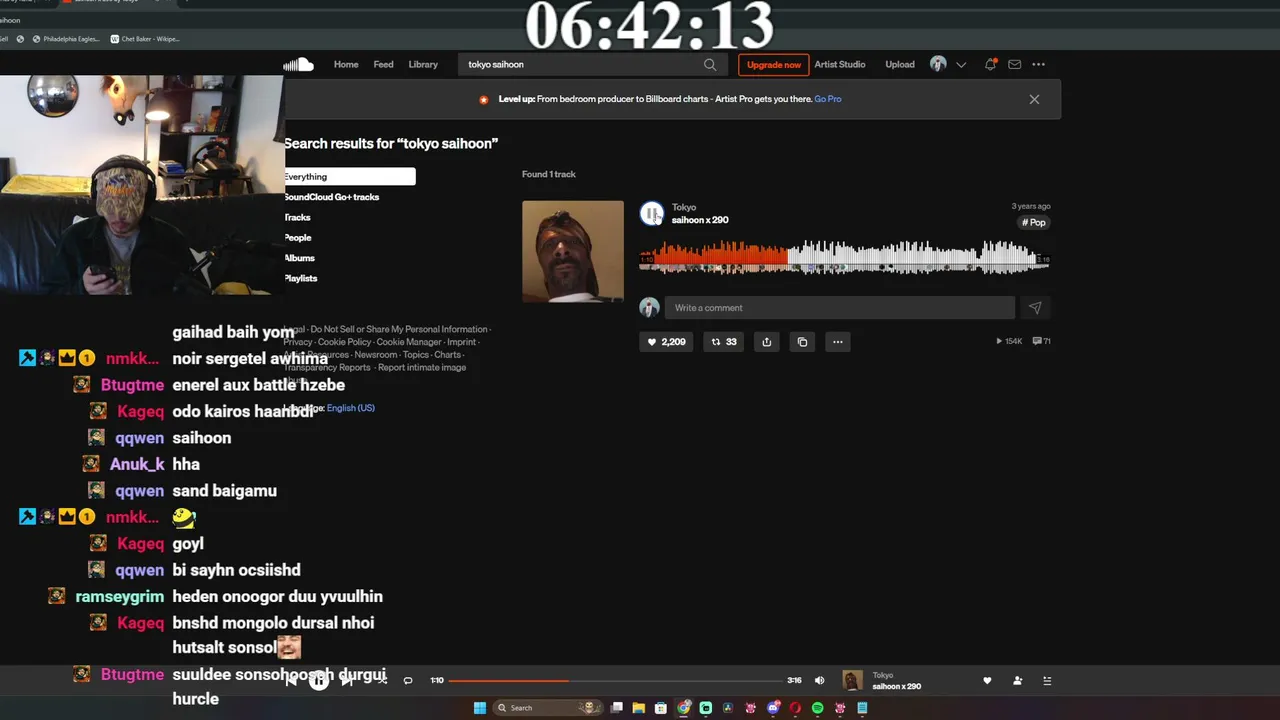Follow the artist from bottom player
The height and width of the screenshot is (720, 1280).
pyautogui.click(x=1017, y=681)
